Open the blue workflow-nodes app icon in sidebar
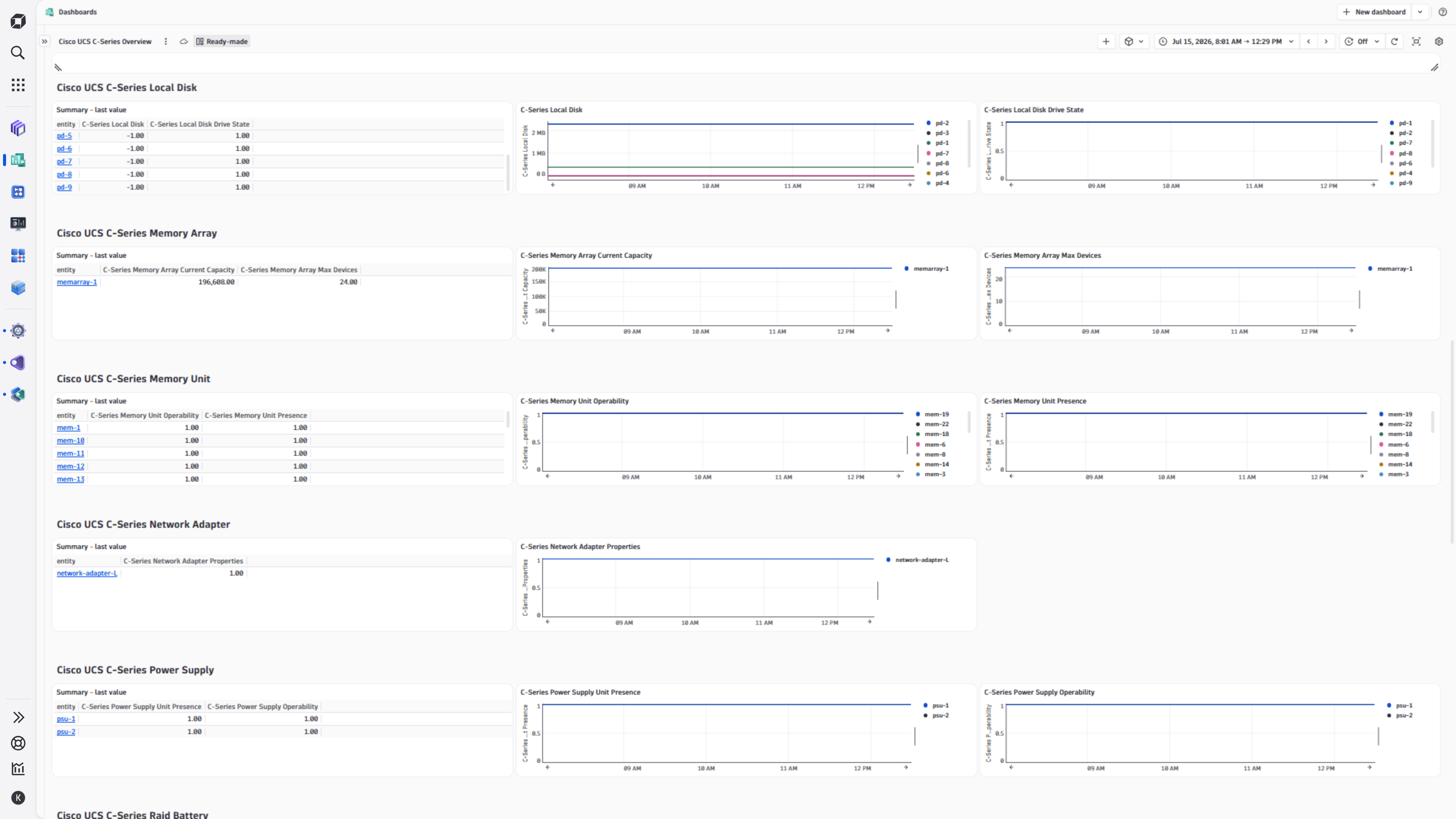 click(18, 191)
